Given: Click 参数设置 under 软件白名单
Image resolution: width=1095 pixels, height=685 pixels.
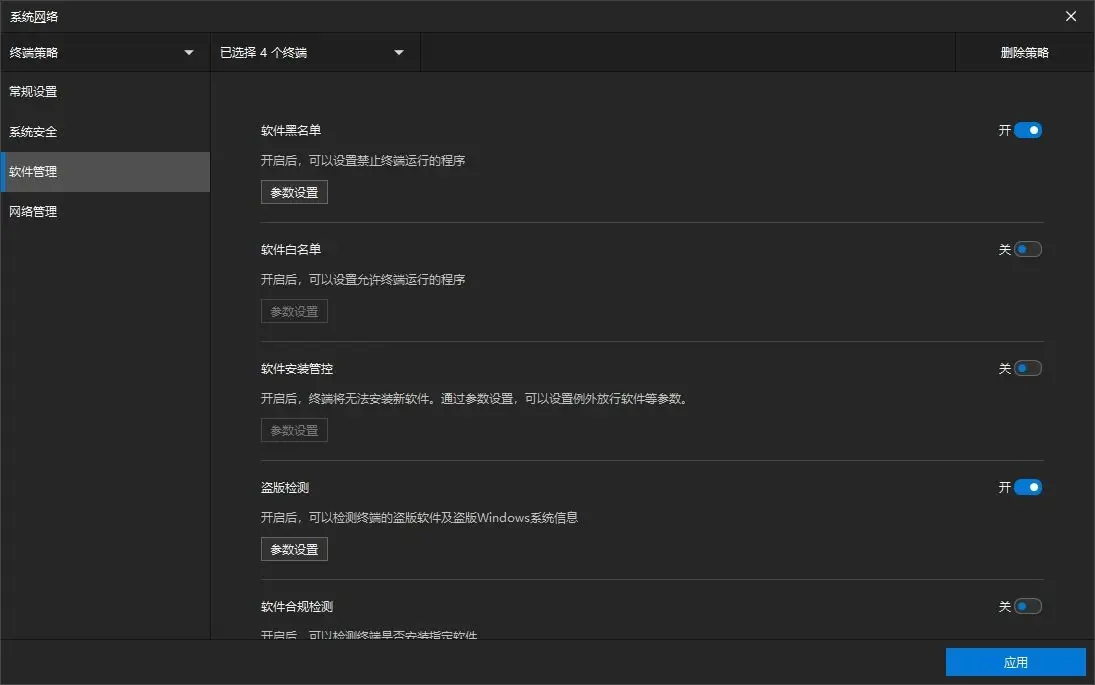Looking at the screenshot, I should [x=294, y=311].
